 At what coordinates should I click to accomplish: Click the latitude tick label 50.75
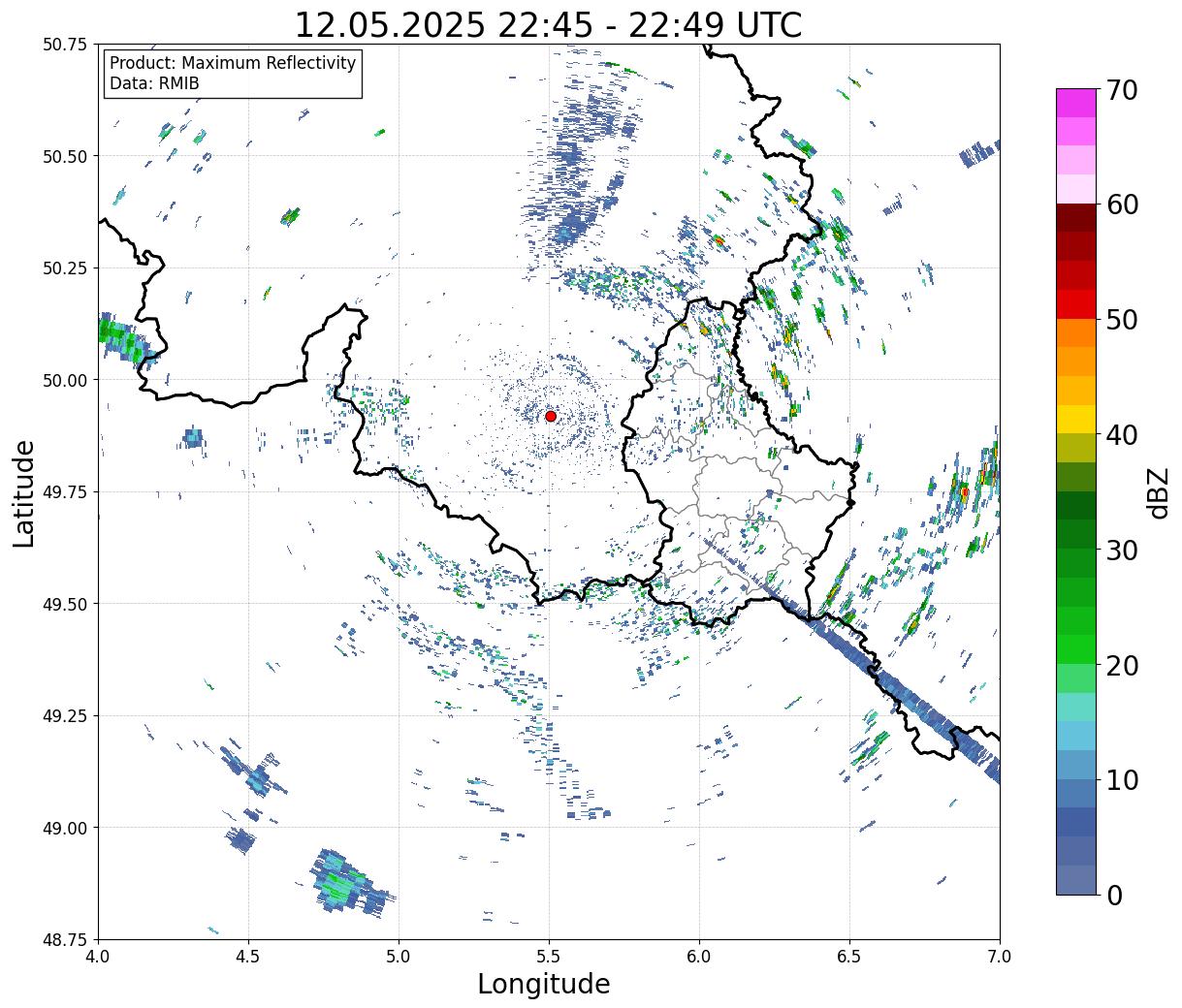[65, 45]
